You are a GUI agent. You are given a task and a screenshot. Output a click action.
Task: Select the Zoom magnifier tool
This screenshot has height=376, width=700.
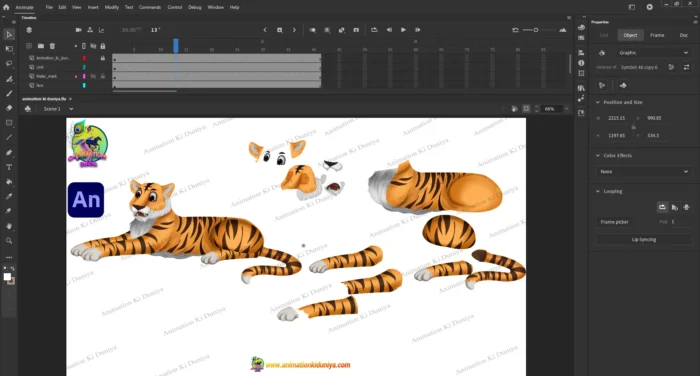coord(9,241)
